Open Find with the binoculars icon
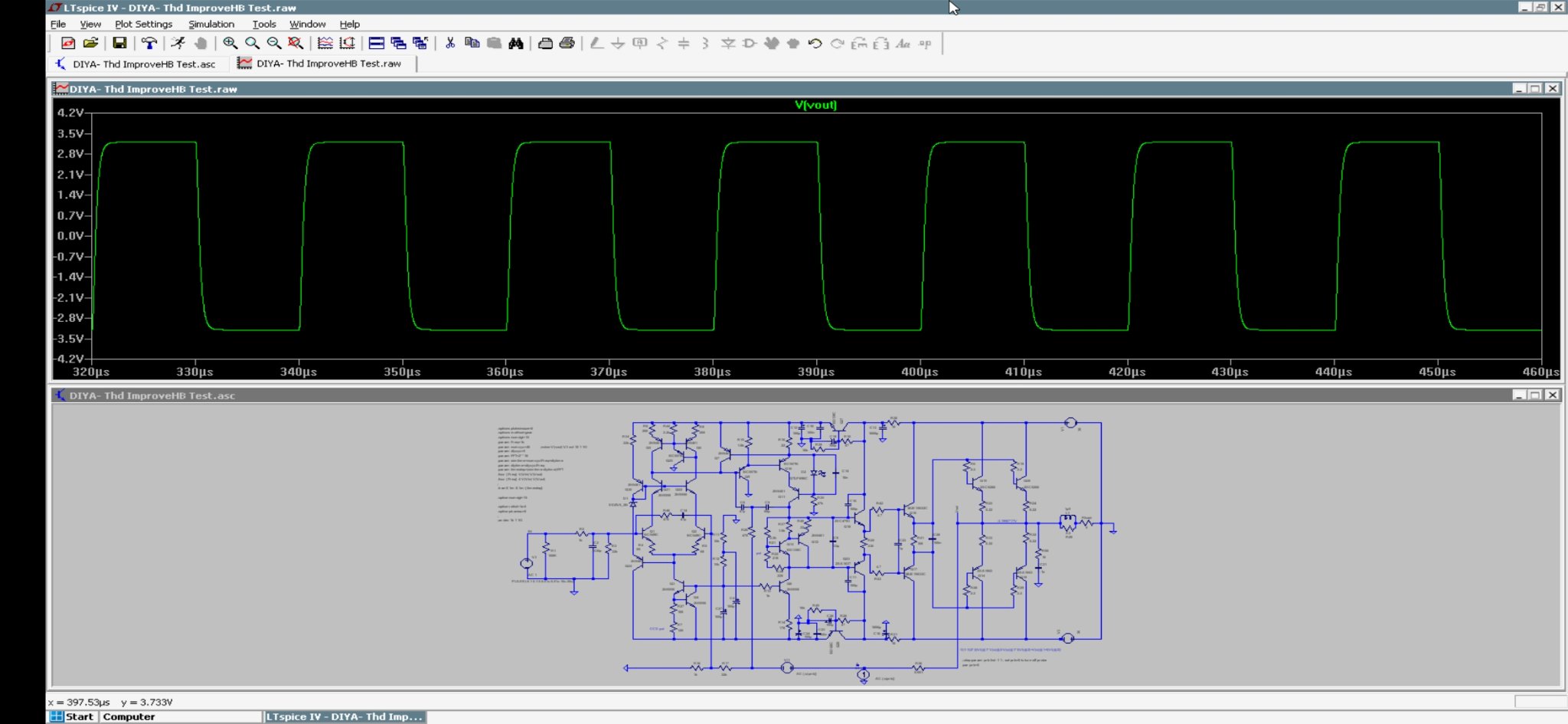The width and height of the screenshot is (1568, 724). tap(516, 44)
